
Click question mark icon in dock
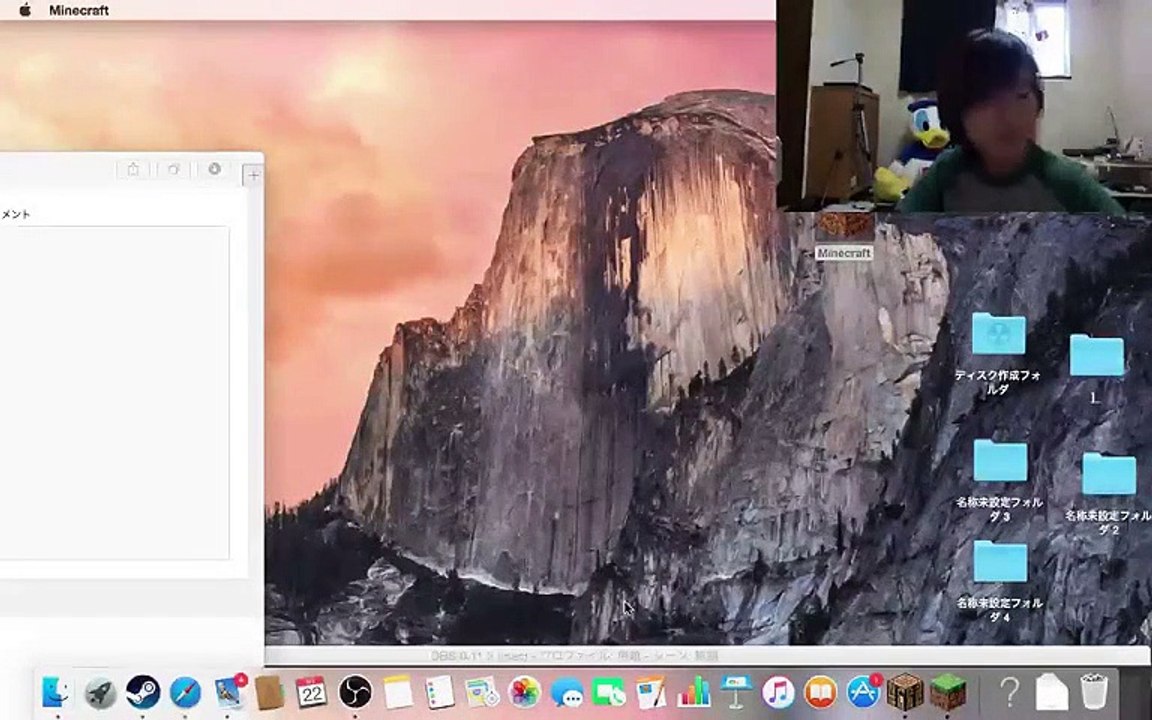1010,692
